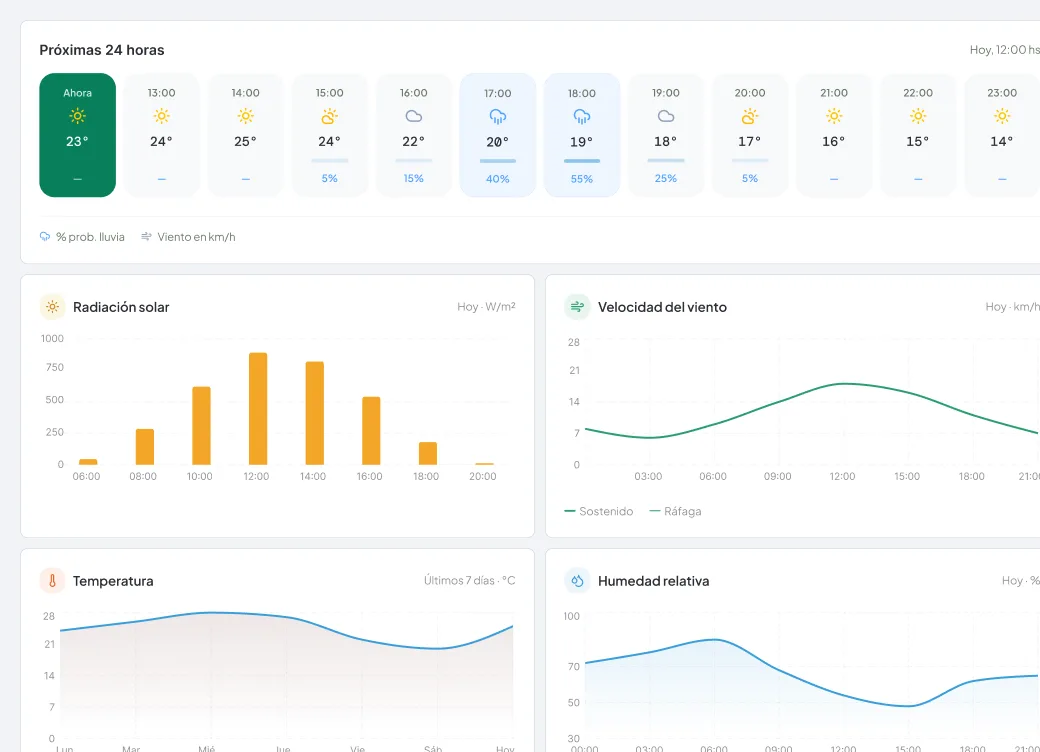1040x752 pixels.
Task: Click the 'Radiación solar' title
Action: tap(121, 307)
